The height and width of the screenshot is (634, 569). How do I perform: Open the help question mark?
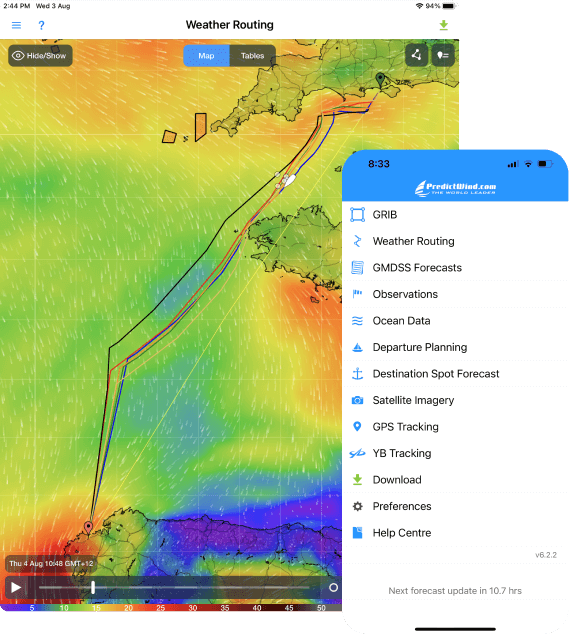point(41,25)
